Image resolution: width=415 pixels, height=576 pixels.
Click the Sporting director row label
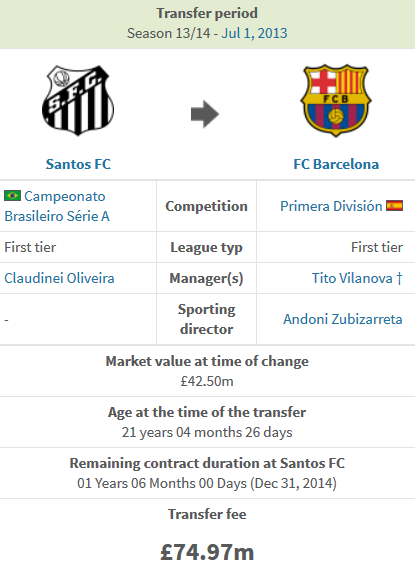click(206, 319)
